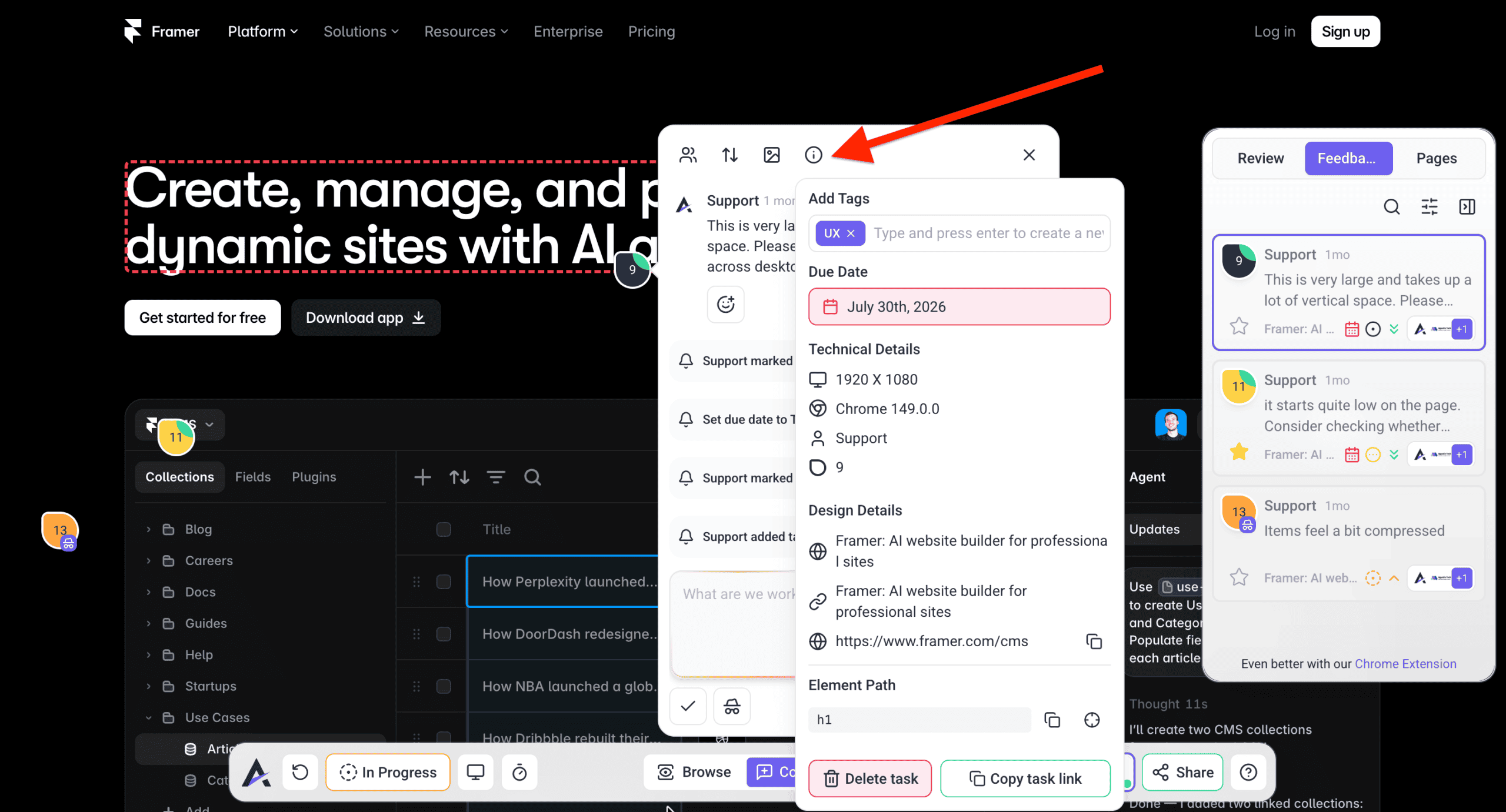Click the plus icon above the Title column
Image resolution: width=1506 pixels, height=812 pixels.
click(422, 477)
